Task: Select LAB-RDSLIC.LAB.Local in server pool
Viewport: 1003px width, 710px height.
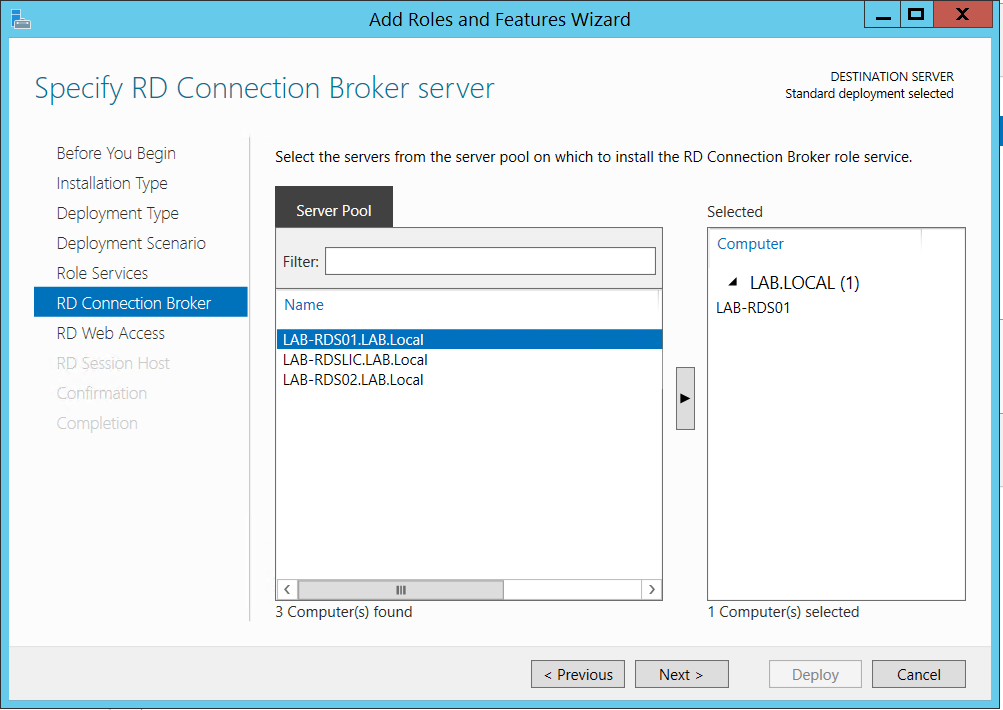Action: (x=355, y=360)
